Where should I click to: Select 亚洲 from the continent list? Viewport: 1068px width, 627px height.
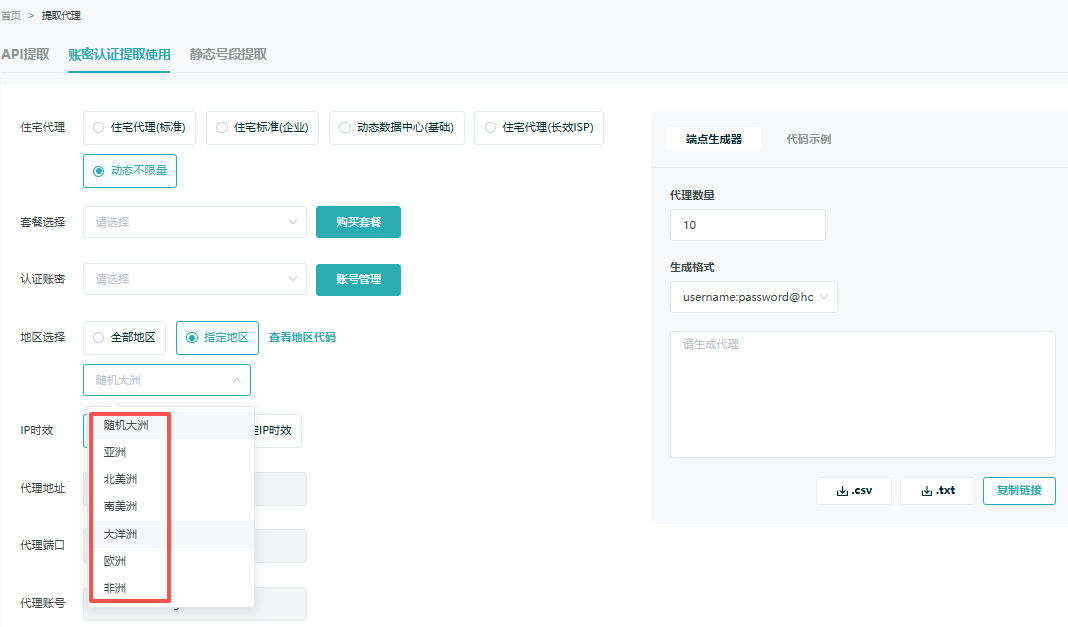113,452
